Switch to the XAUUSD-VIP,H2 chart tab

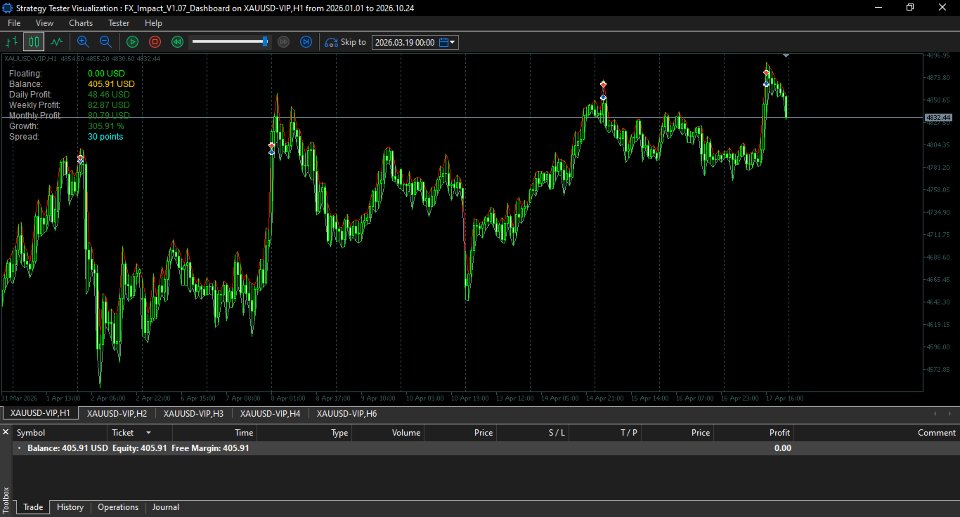[x=116, y=413]
